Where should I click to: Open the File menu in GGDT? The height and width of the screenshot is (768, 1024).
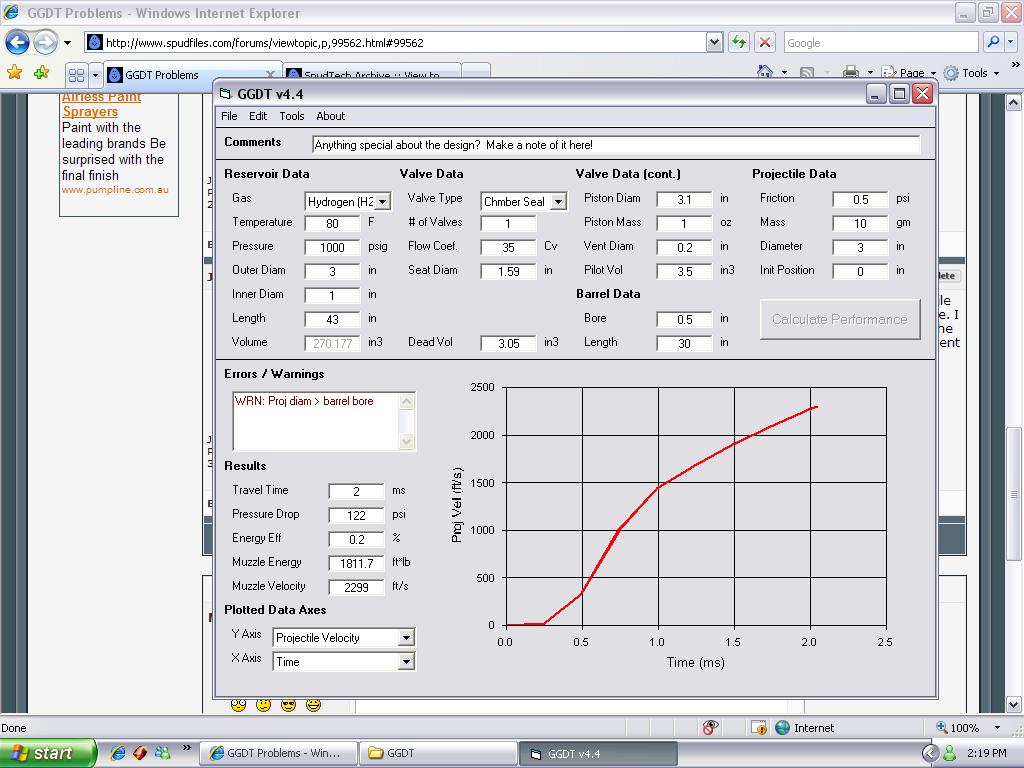[229, 116]
